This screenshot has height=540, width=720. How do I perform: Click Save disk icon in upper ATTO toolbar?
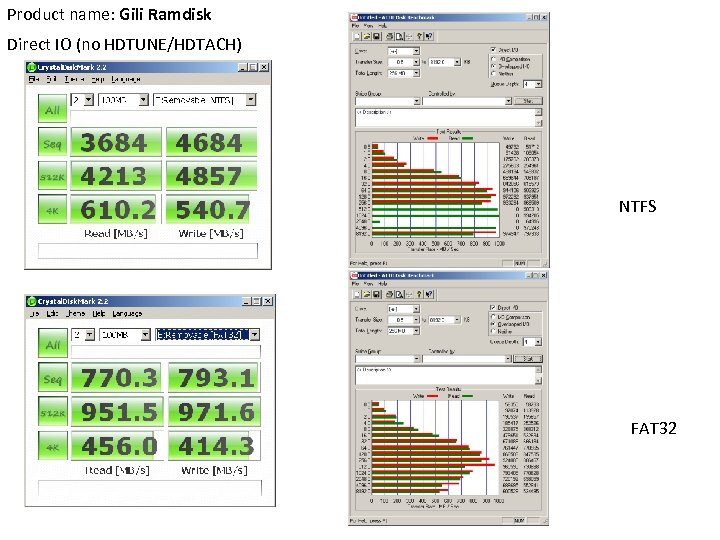click(376, 36)
